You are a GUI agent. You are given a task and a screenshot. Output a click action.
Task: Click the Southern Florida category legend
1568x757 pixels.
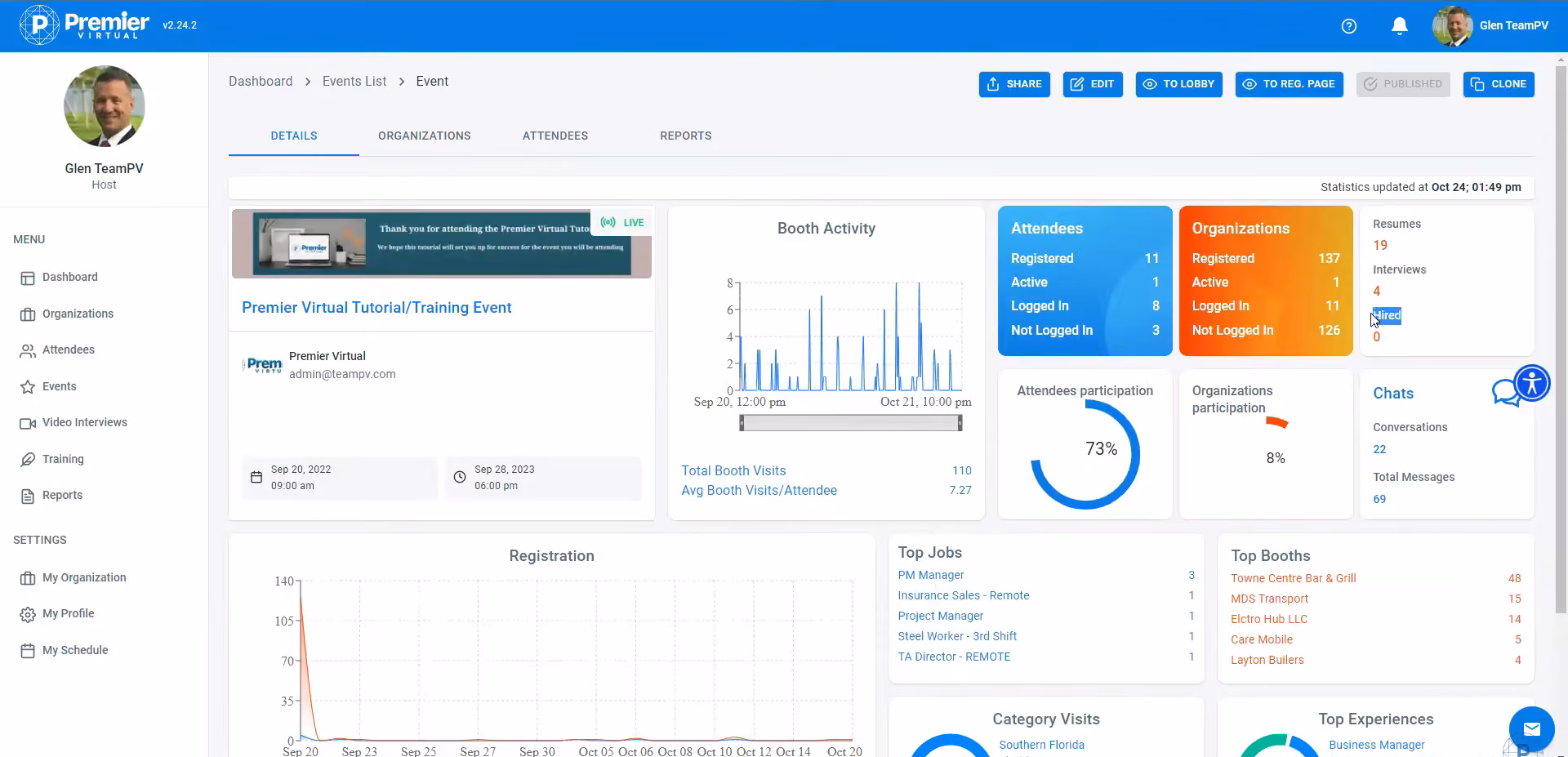1042,746
